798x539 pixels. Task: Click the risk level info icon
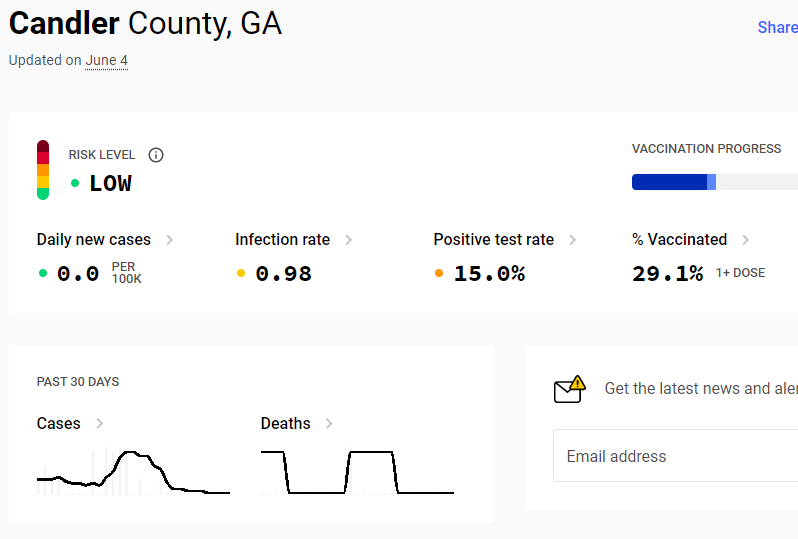click(156, 155)
